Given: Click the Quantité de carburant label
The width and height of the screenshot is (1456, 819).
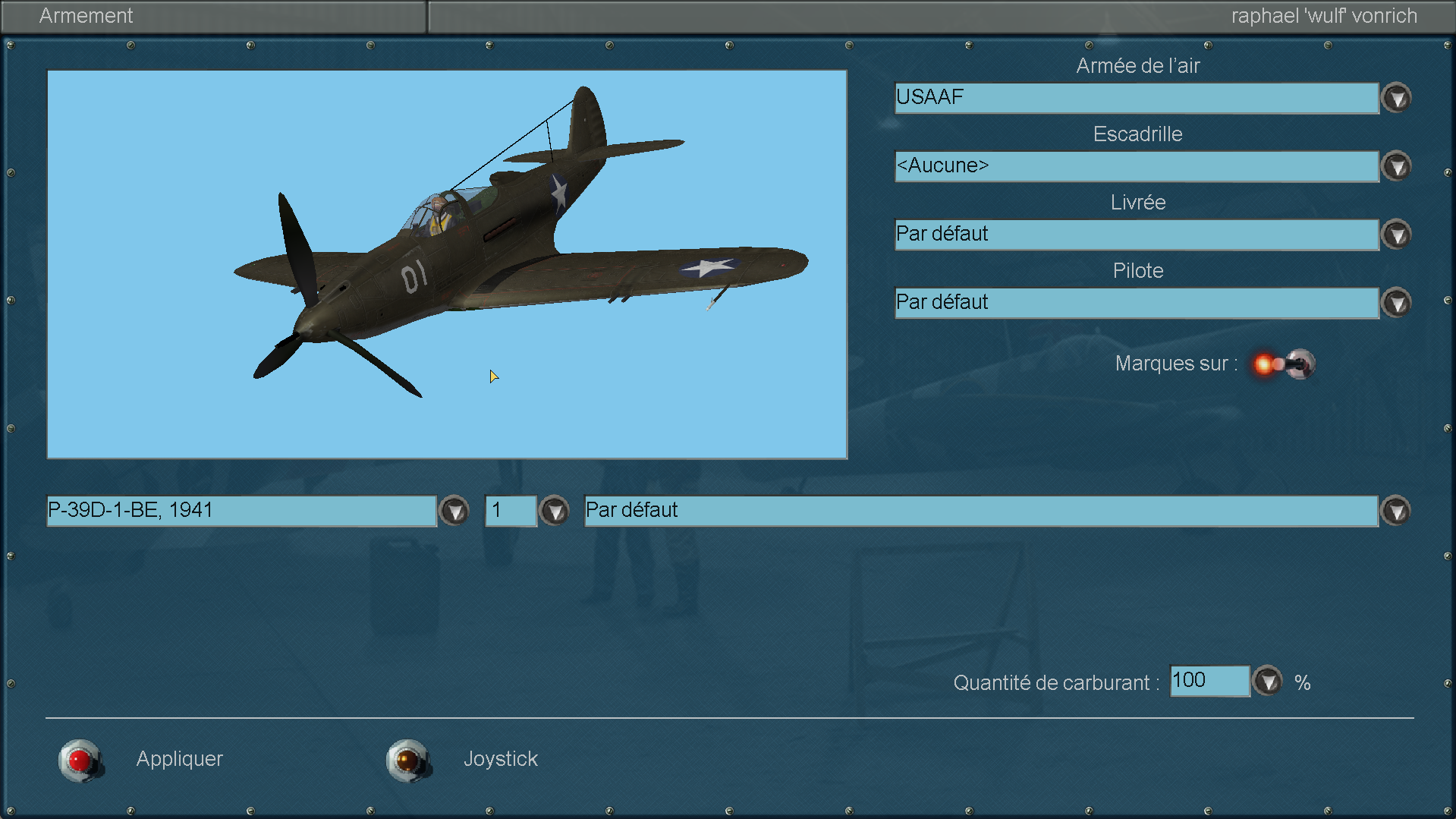Looking at the screenshot, I should click(1056, 683).
